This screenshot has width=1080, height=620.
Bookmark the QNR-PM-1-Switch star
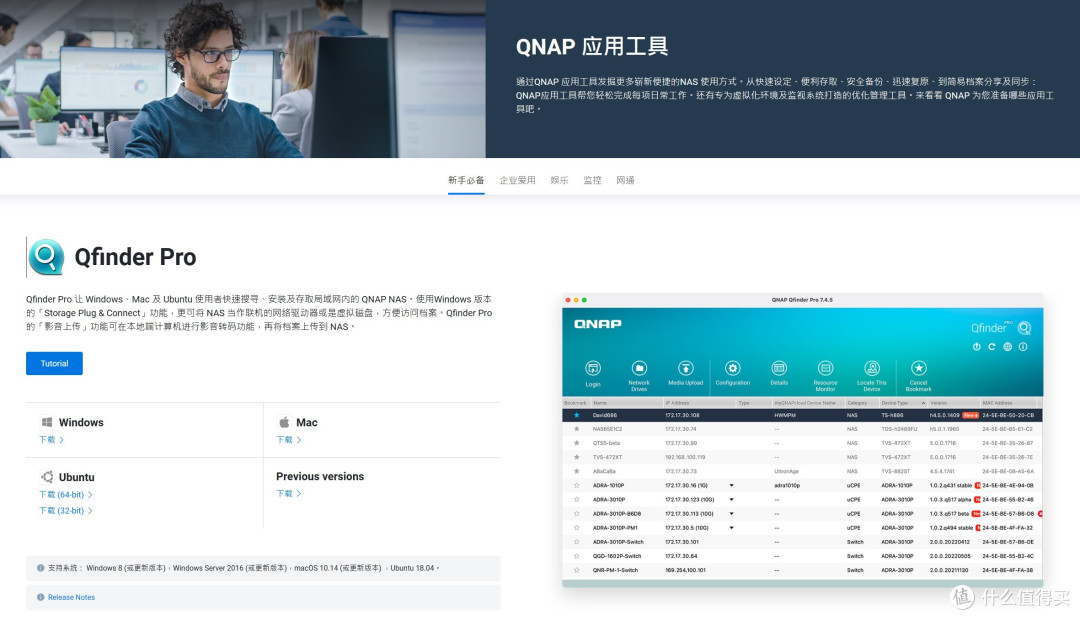pos(577,570)
